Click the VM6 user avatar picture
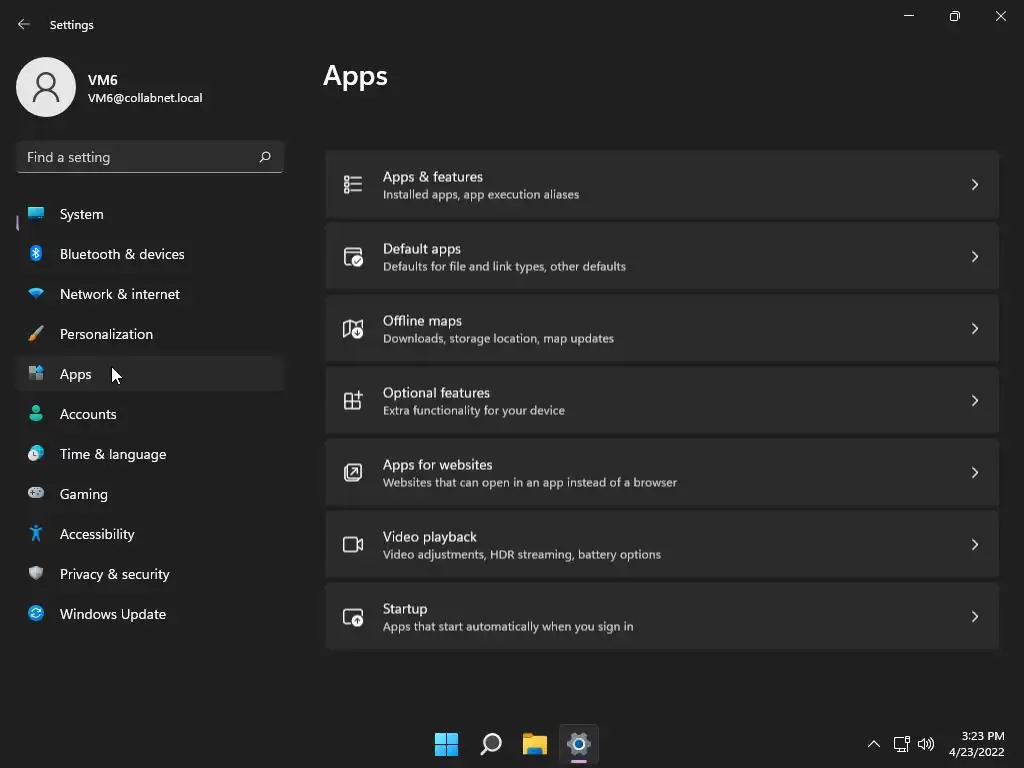Viewport: 1024px width, 768px height. coord(46,87)
